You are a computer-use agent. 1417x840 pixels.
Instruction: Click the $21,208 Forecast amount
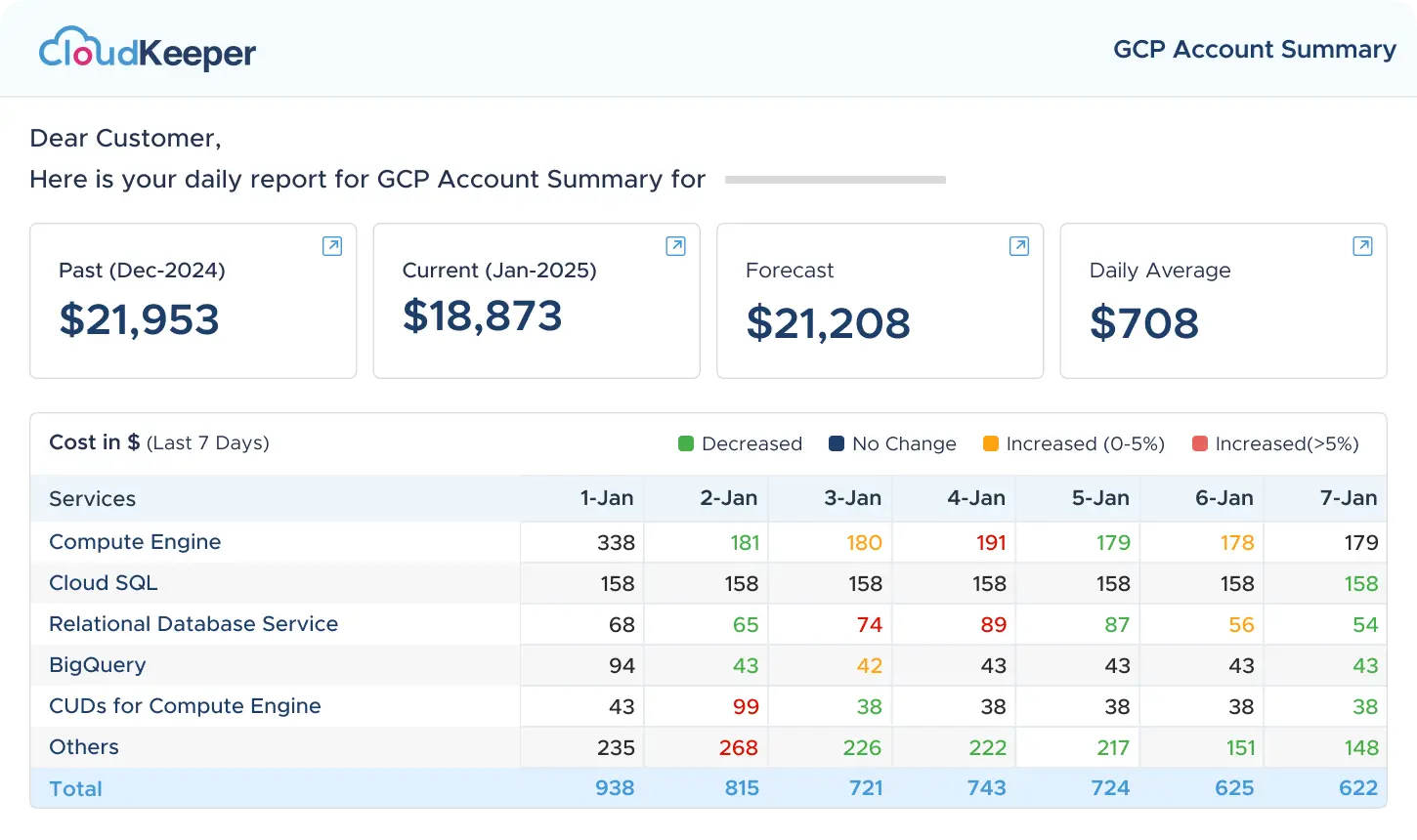pyautogui.click(x=828, y=323)
